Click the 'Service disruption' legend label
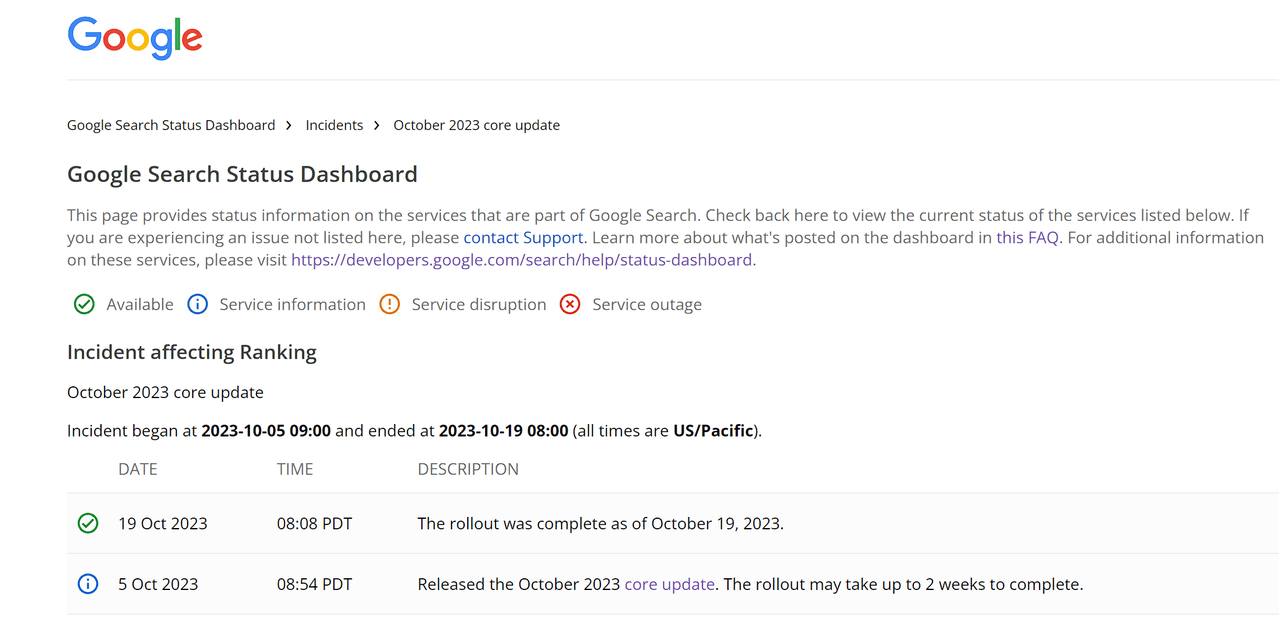 click(479, 304)
